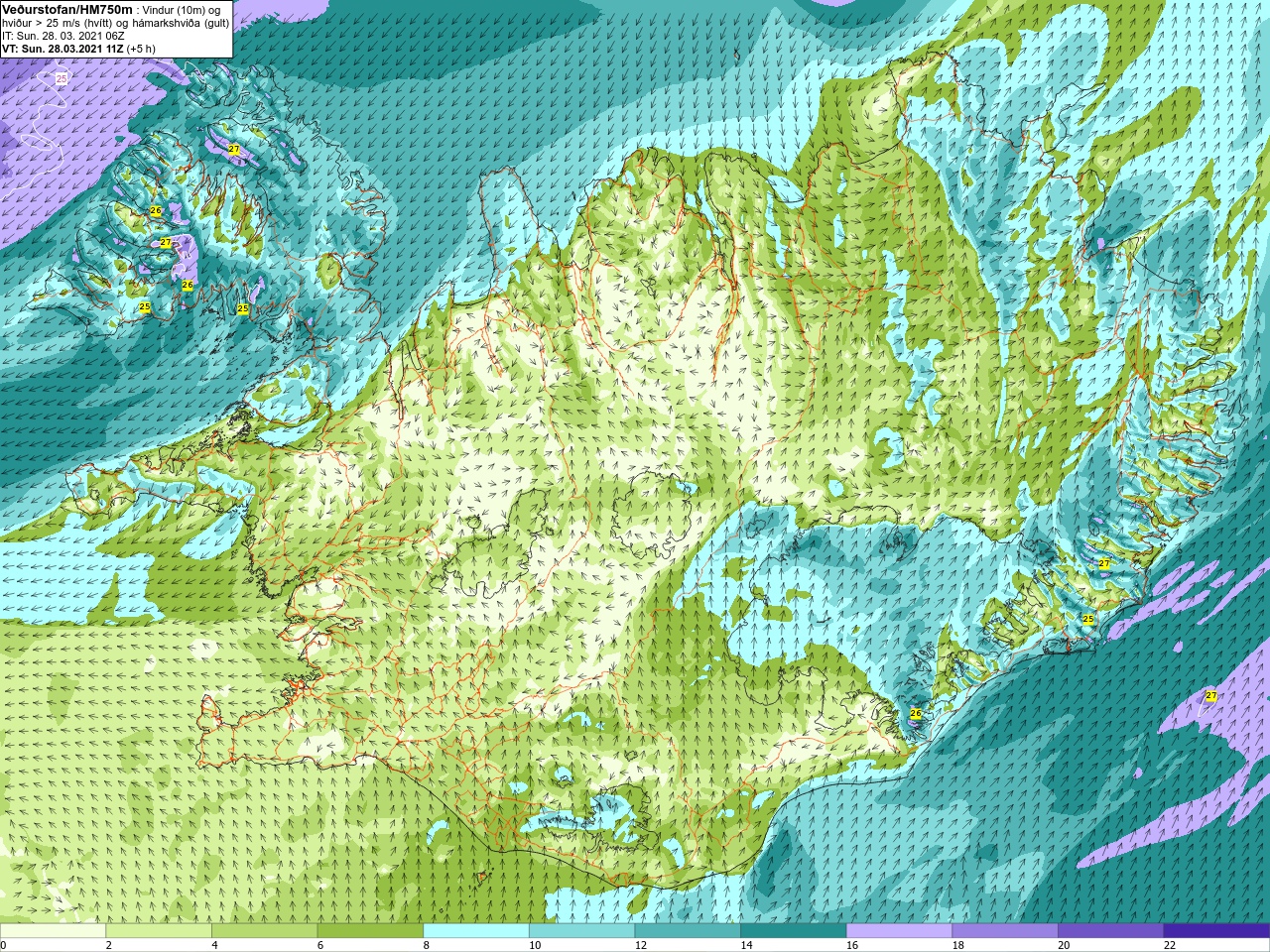This screenshot has height=952, width=1270.
Task: Select the palest 0–2 m/s legend swatch
Action: tap(53, 931)
